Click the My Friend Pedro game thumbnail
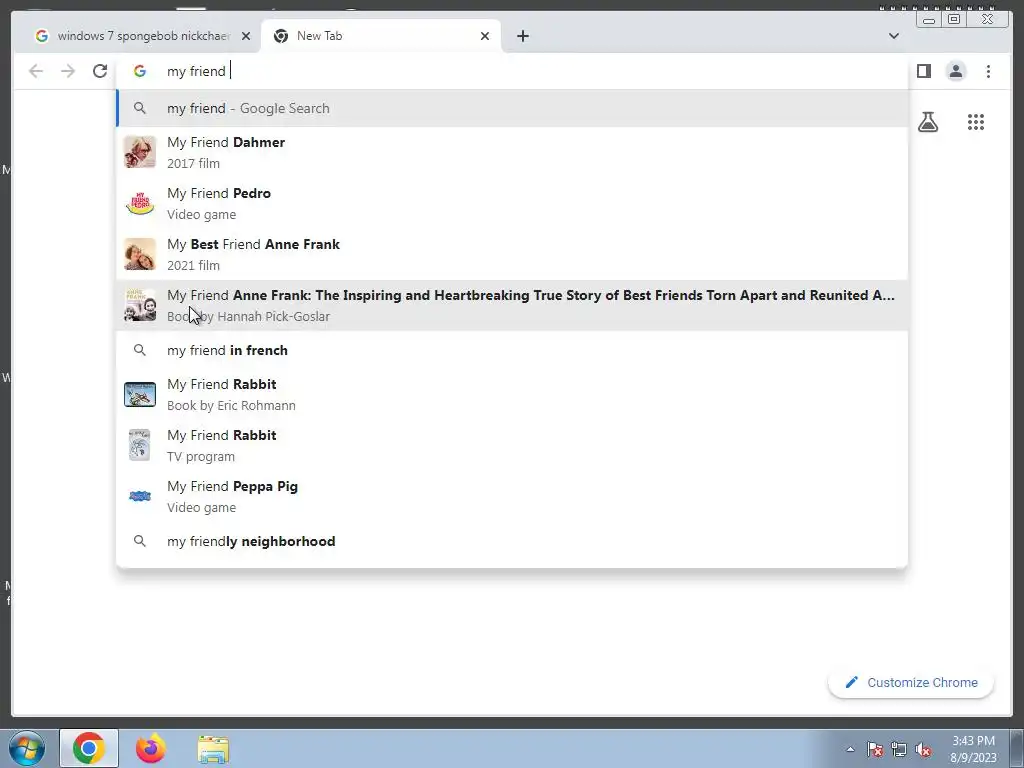 click(x=140, y=203)
